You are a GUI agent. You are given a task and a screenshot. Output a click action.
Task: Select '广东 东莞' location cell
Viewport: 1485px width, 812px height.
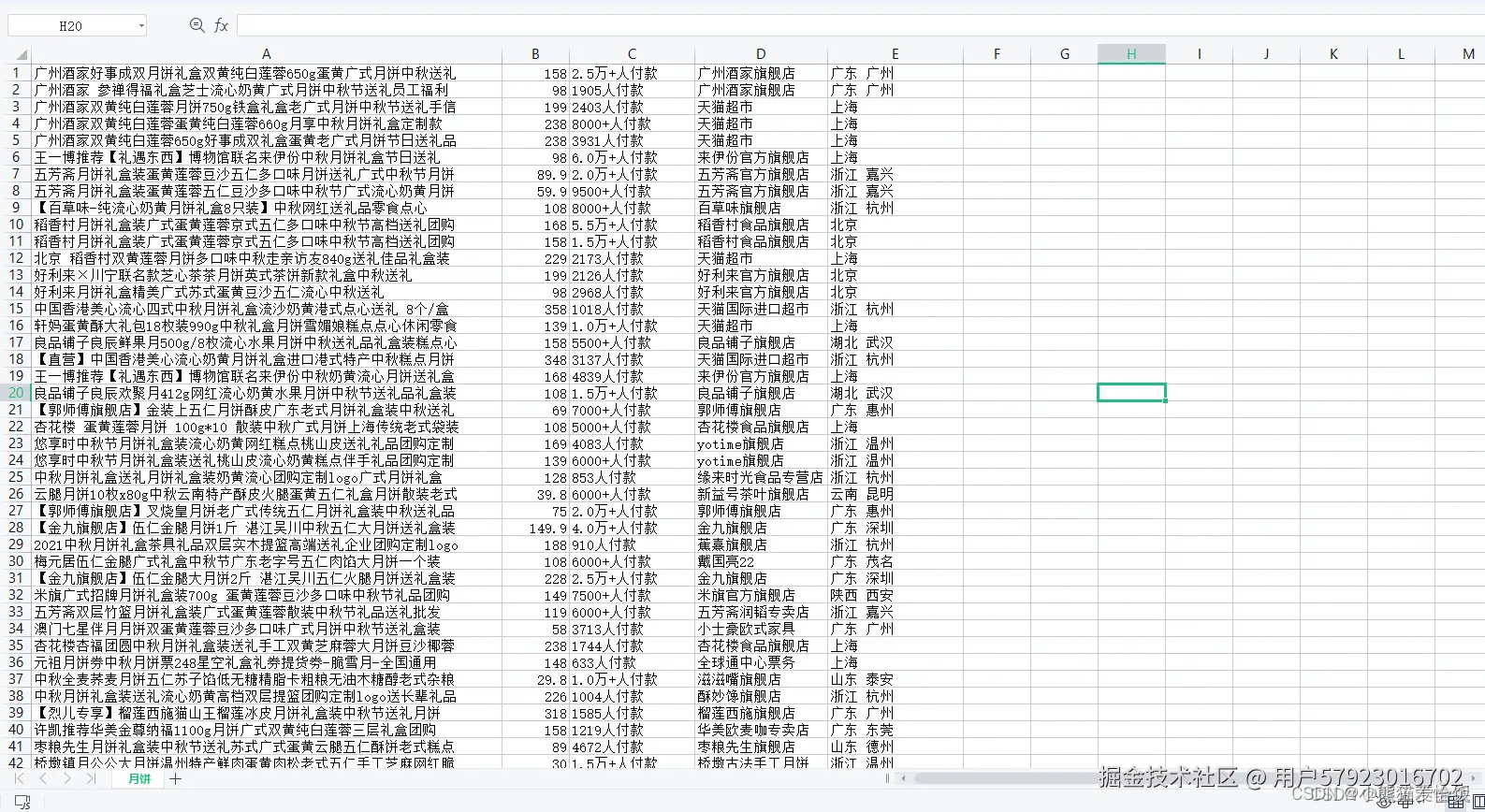click(895, 730)
